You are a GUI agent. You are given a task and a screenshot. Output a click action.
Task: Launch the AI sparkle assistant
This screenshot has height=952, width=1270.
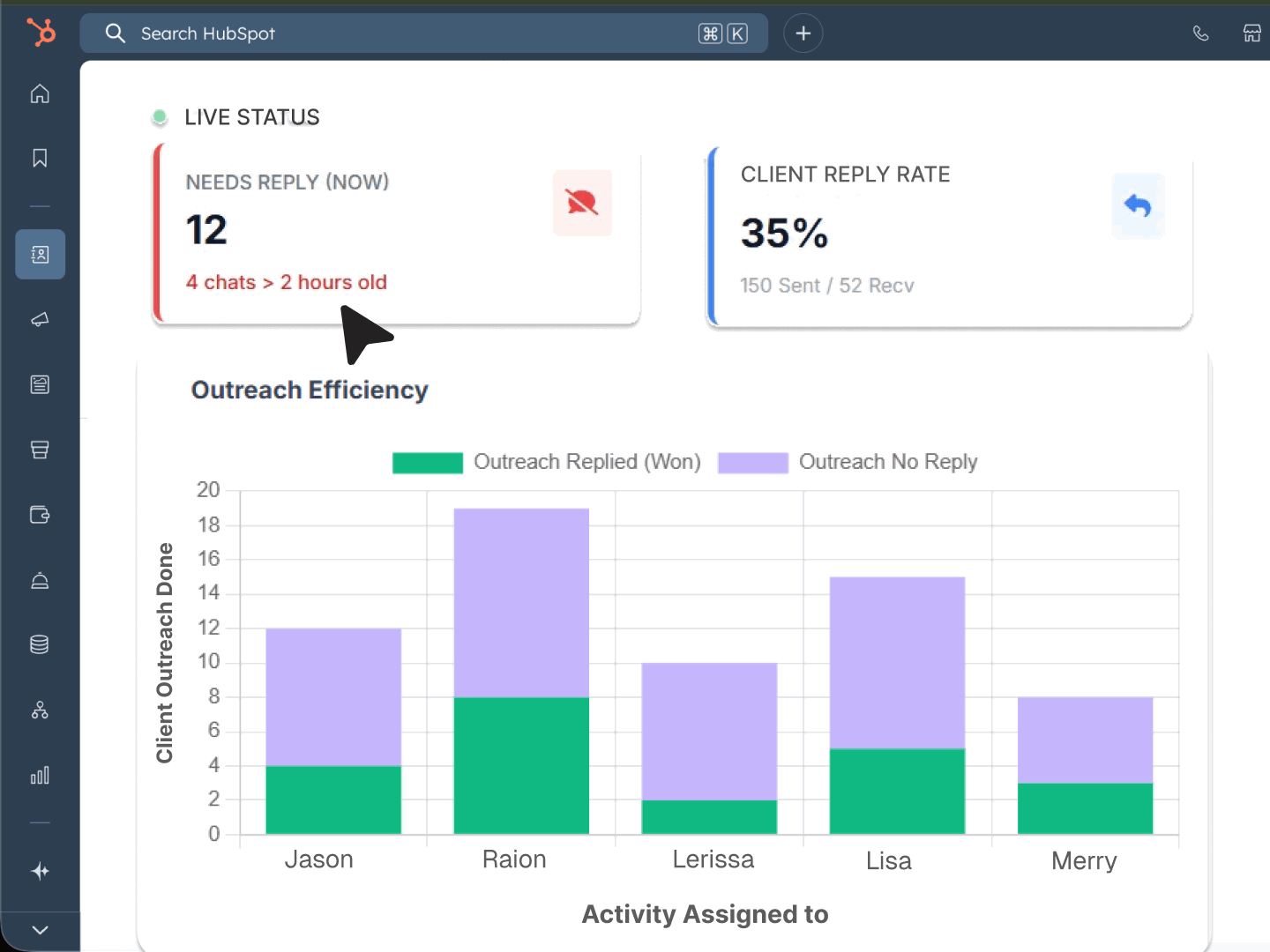(x=40, y=871)
